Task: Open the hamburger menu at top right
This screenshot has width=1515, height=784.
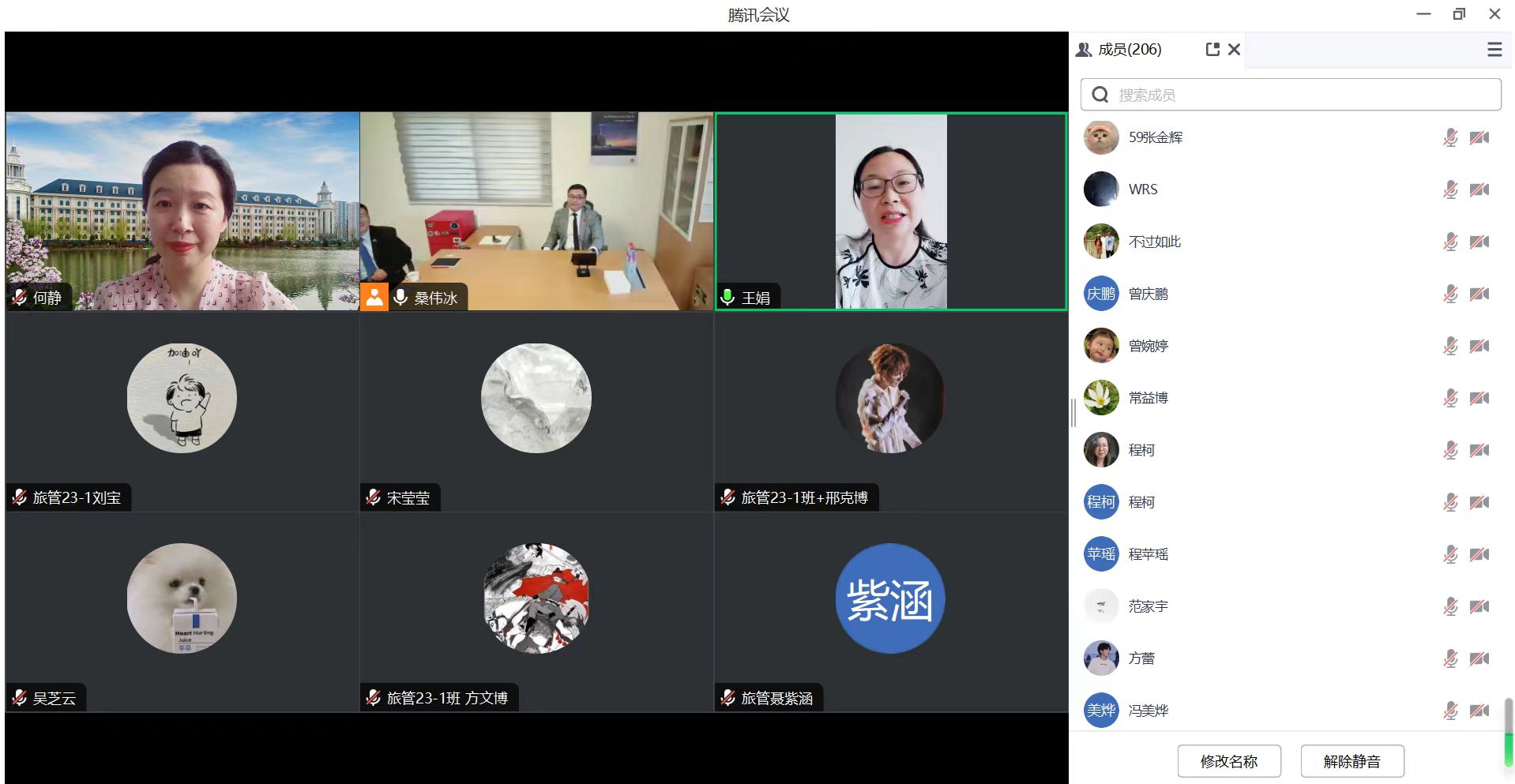Action: 1494,50
